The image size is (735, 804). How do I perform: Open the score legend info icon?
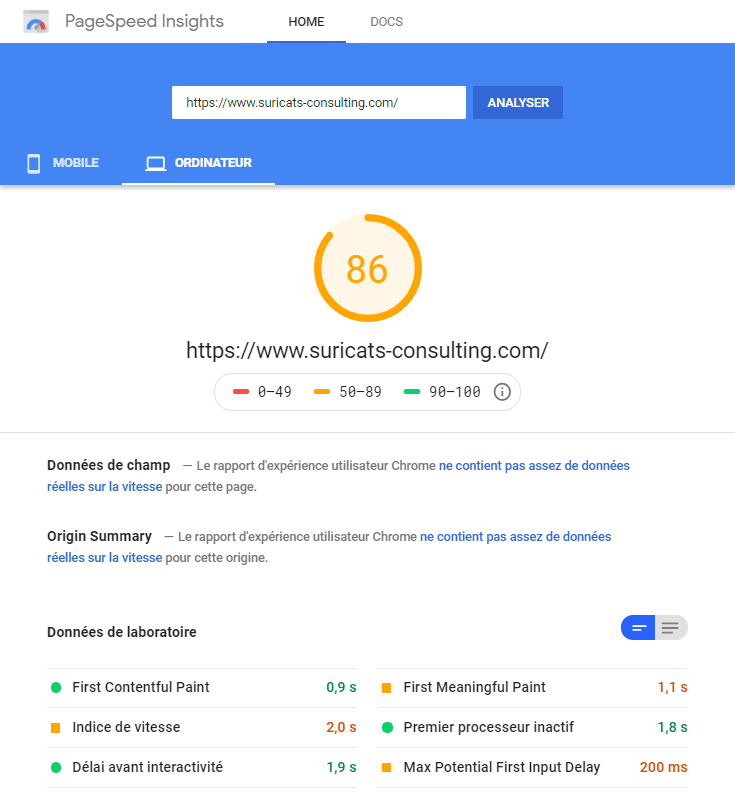(502, 392)
